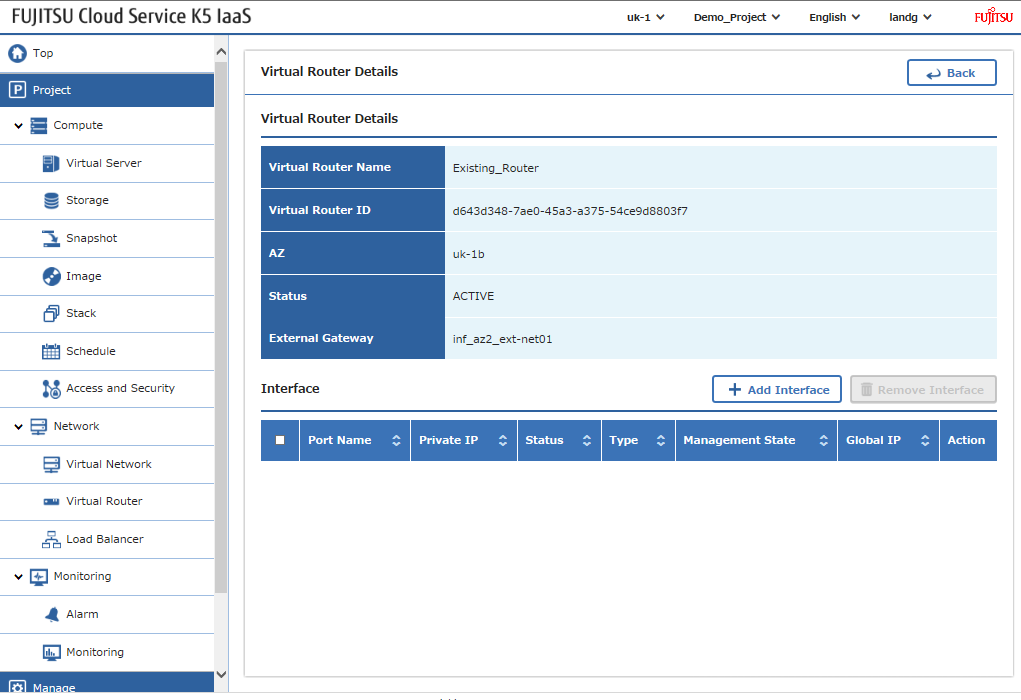Viewport: 1021px width, 700px height.
Task: Click the Access and Security icon
Action: coord(51,389)
